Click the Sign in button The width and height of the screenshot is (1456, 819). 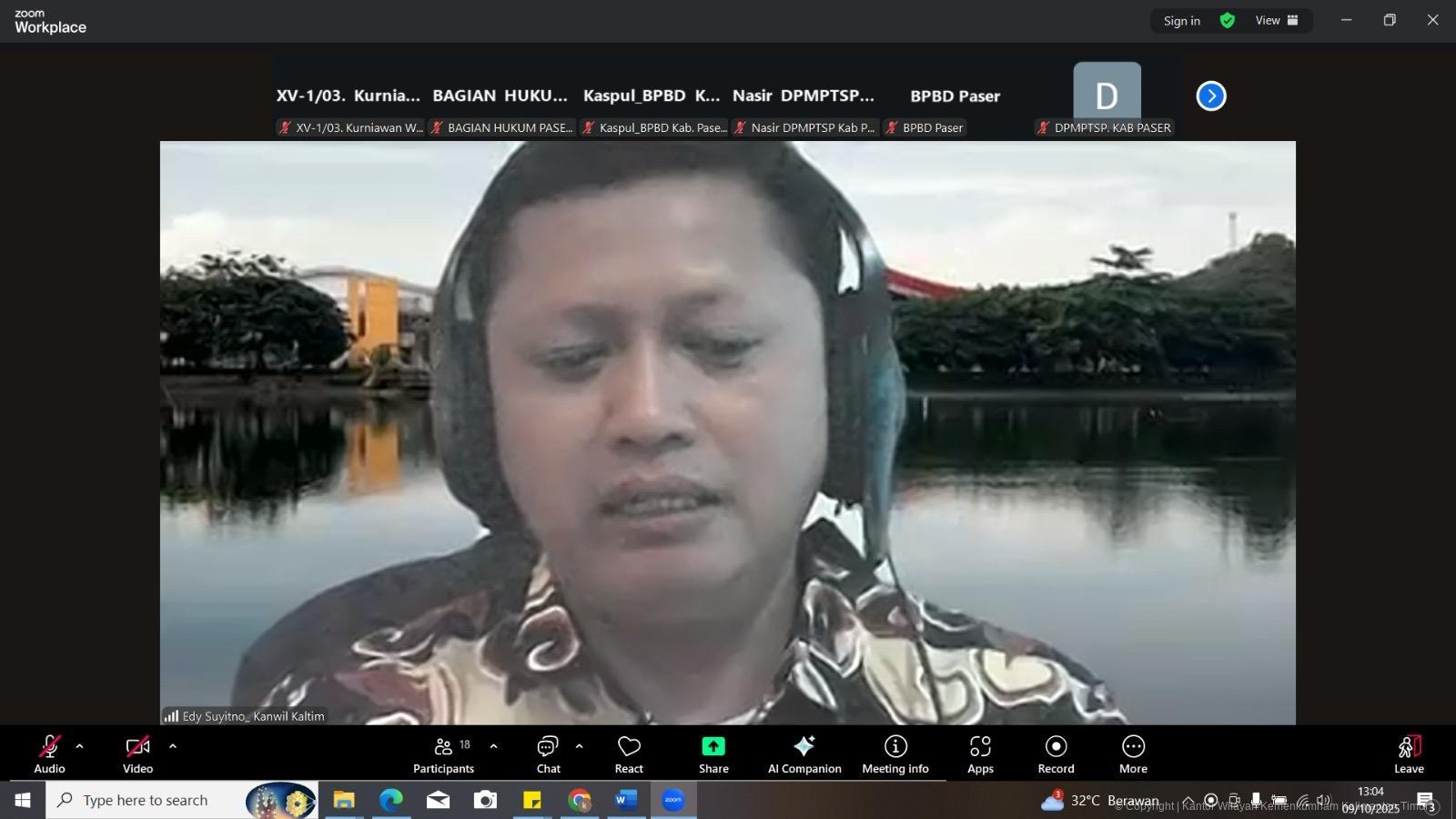pyautogui.click(x=1181, y=21)
